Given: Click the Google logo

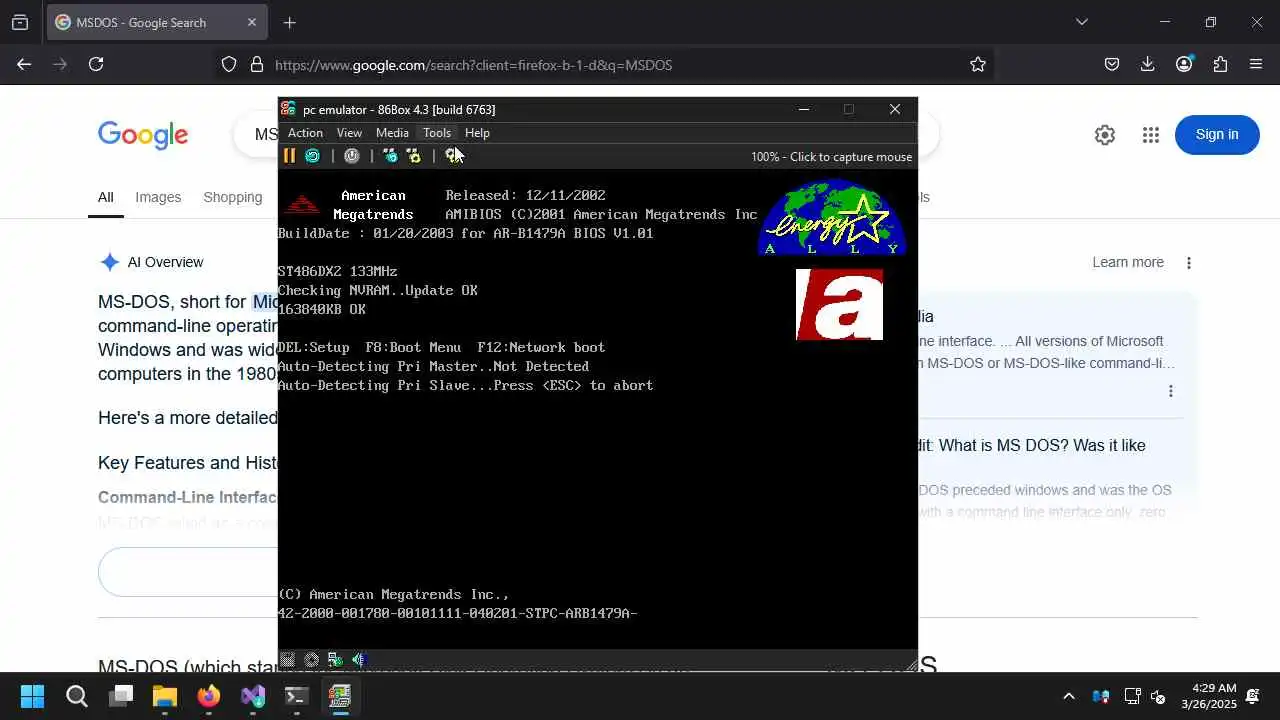Looking at the screenshot, I should pyautogui.click(x=143, y=135).
